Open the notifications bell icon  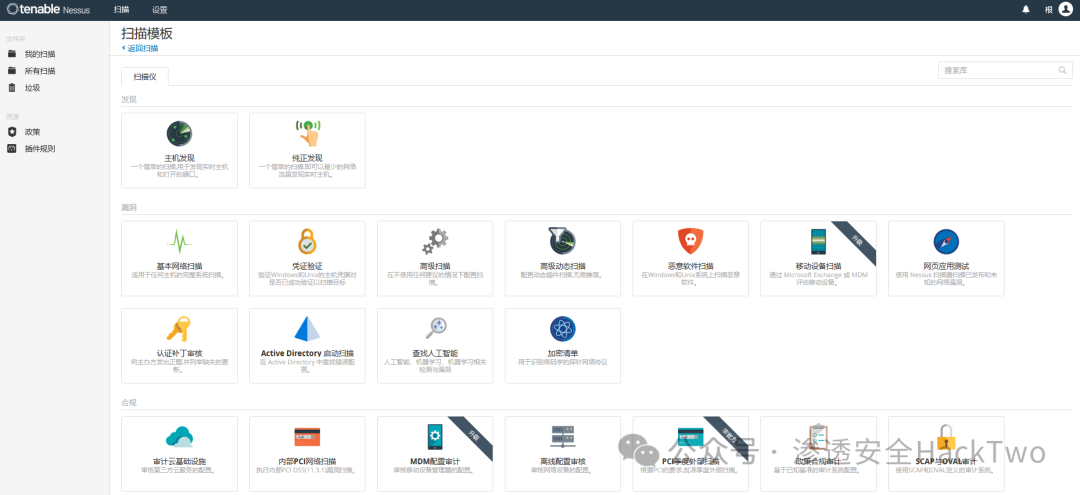pos(1026,10)
